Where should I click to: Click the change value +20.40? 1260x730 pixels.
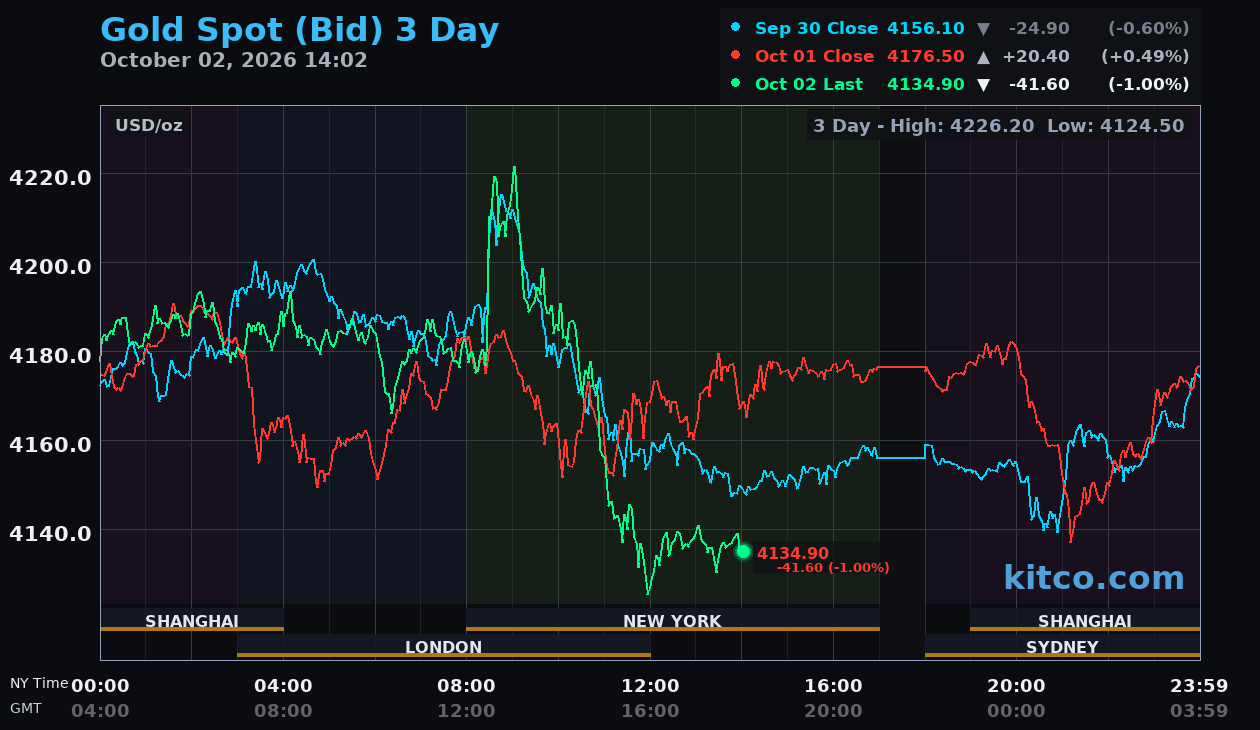(x=1036, y=56)
